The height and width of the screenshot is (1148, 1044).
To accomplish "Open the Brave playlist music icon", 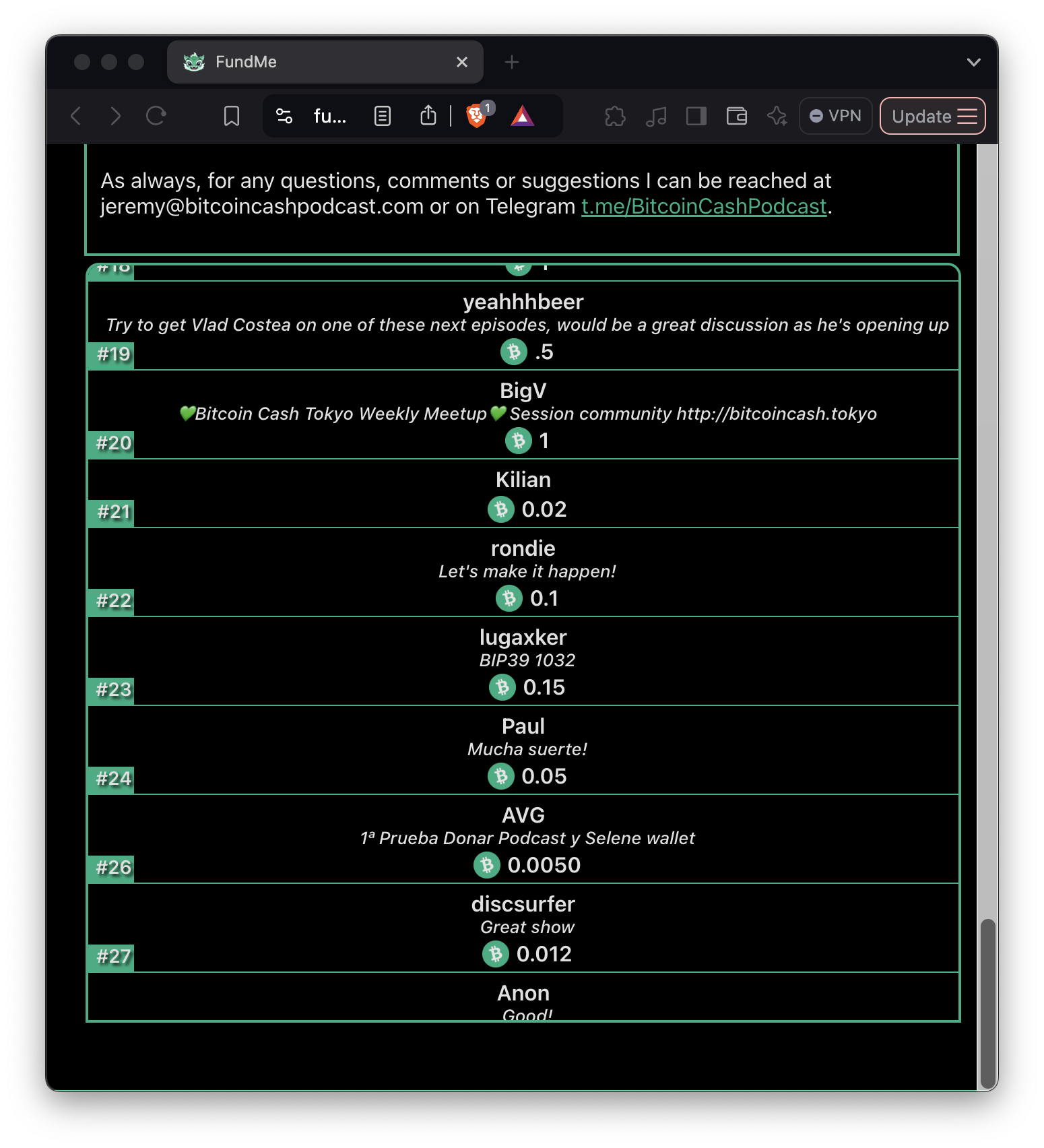I will [x=655, y=117].
